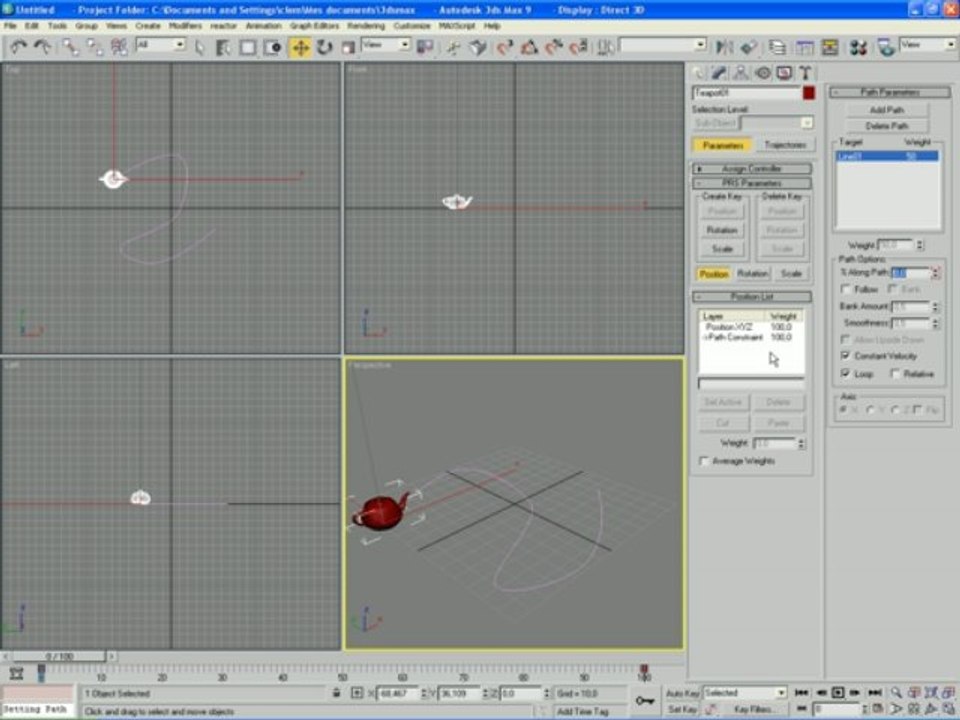This screenshot has width=960, height=720.
Task: Collapse the PRS Parameters rollout
Action: point(752,183)
